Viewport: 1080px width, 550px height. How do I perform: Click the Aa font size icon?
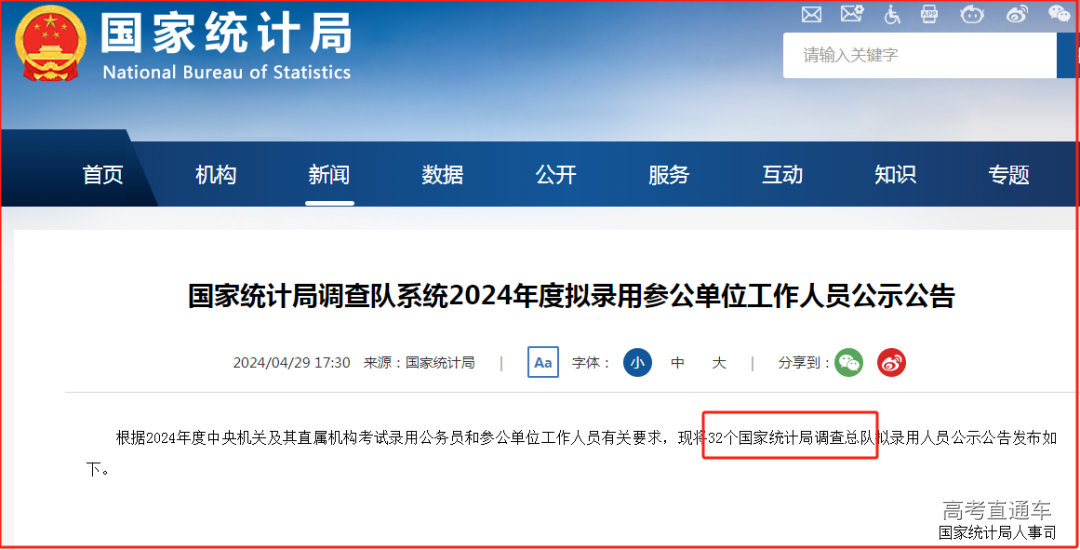pos(543,362)
